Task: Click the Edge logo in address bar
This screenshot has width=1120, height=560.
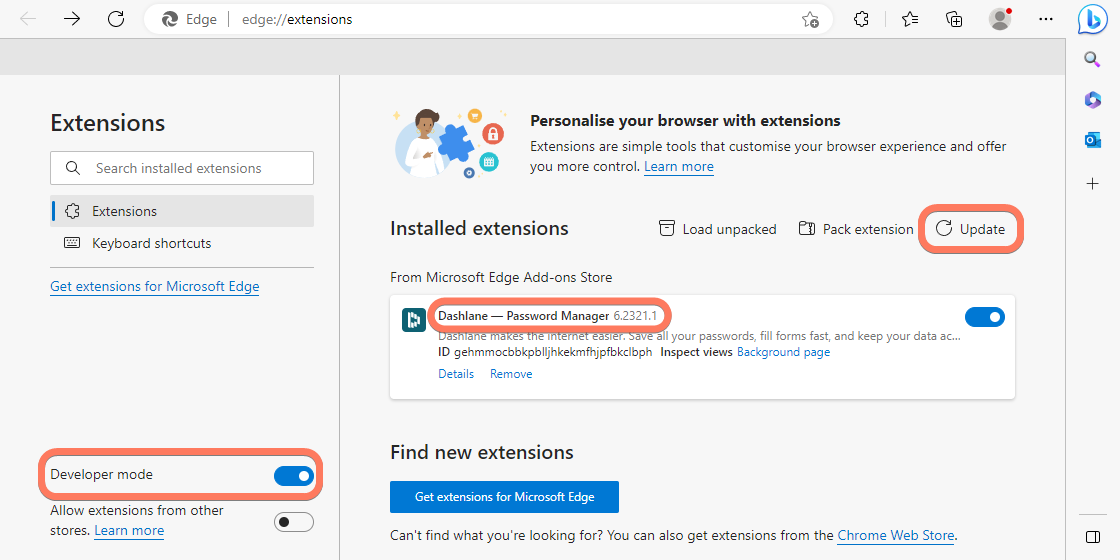Action: coord(170,19)
